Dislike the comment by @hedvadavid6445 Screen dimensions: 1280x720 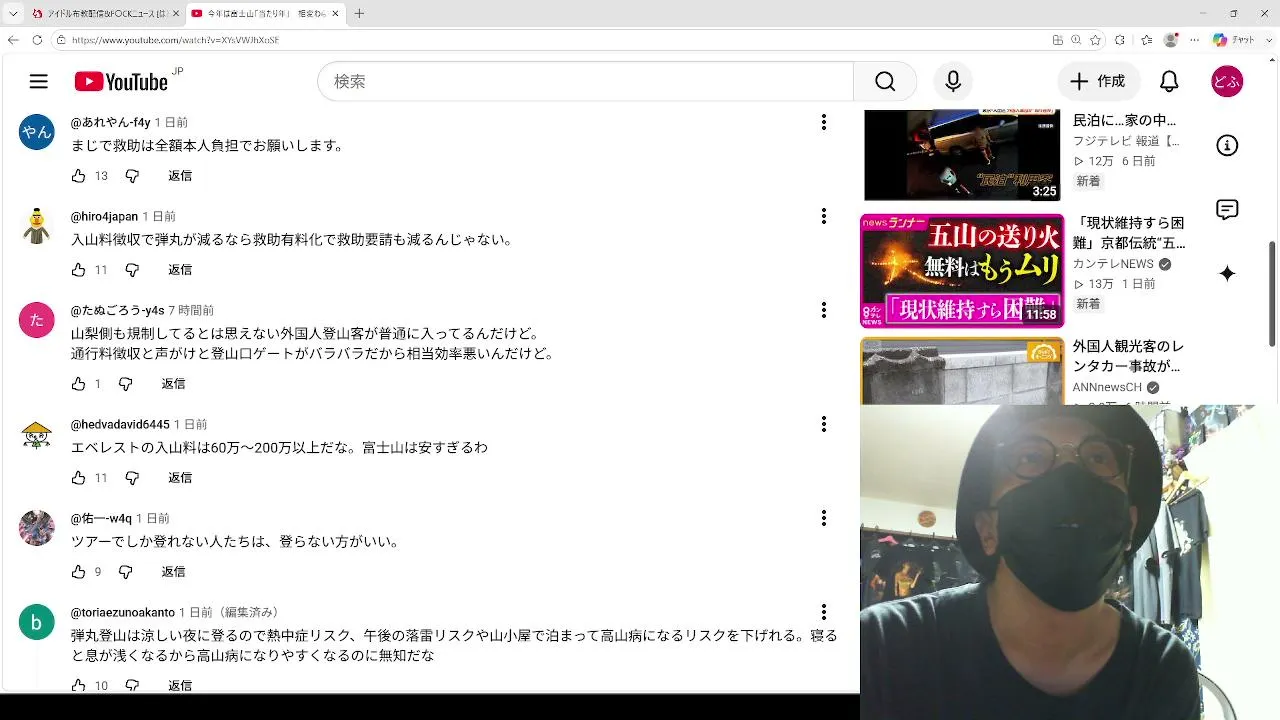132,478
